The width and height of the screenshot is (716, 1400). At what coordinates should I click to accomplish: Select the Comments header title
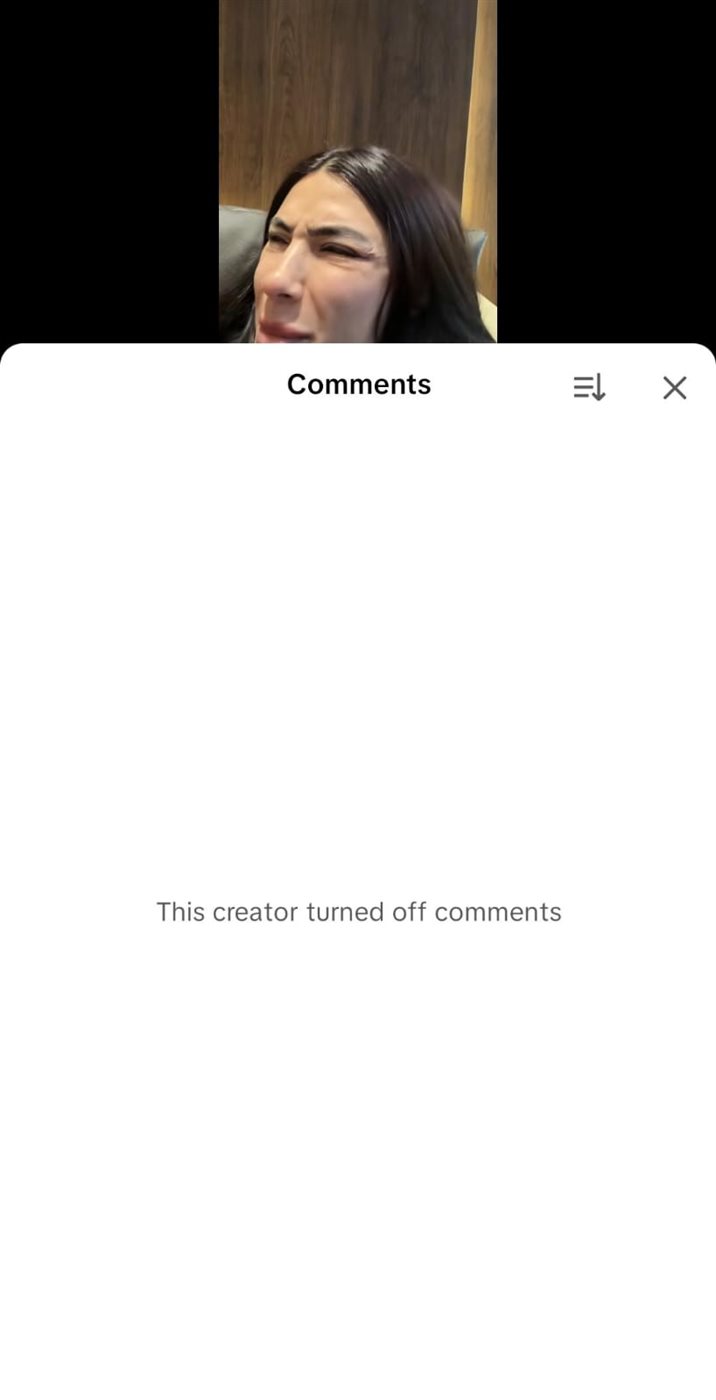tap(359, 385)
